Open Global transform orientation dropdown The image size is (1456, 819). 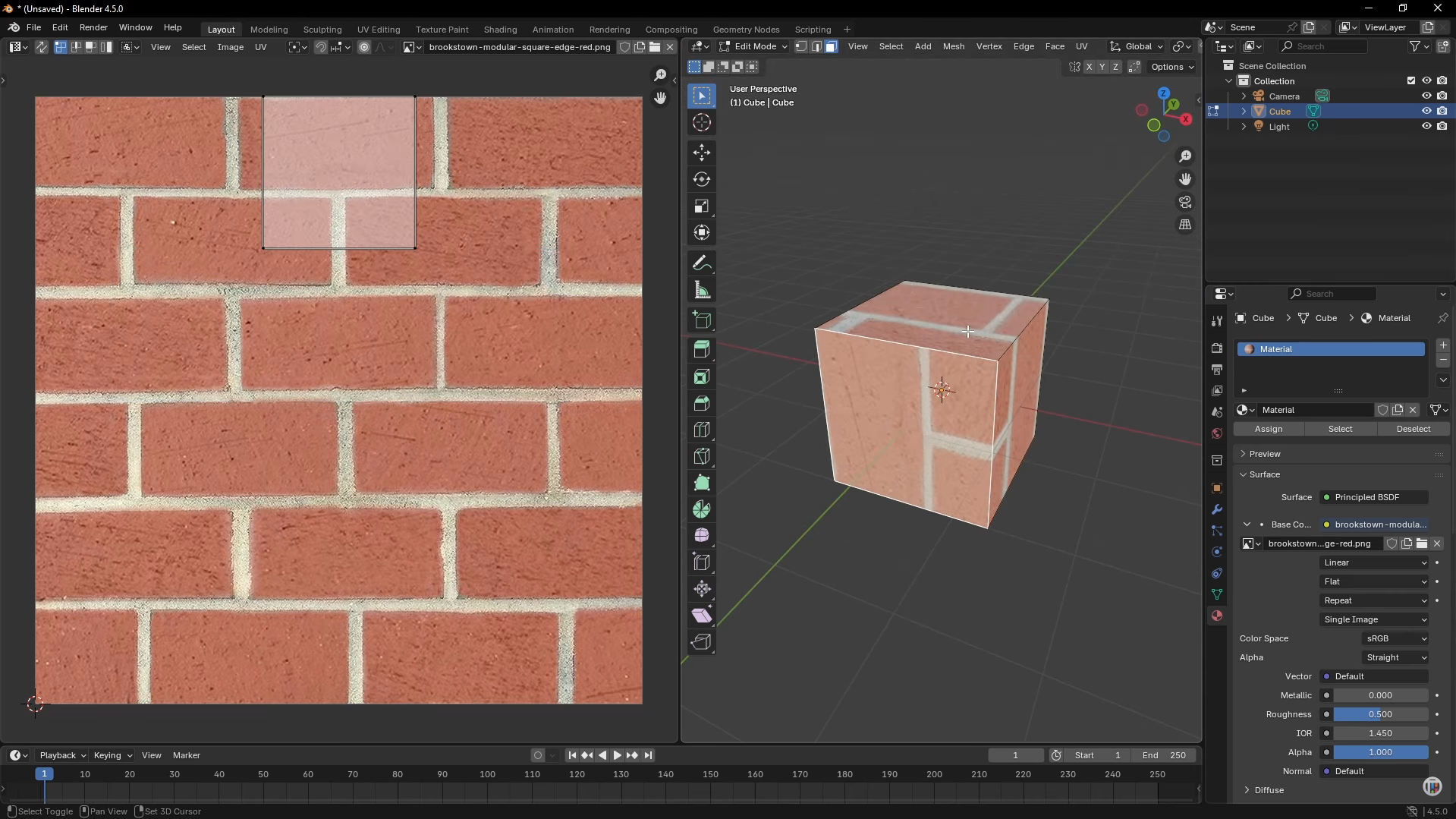[1136, 46]
